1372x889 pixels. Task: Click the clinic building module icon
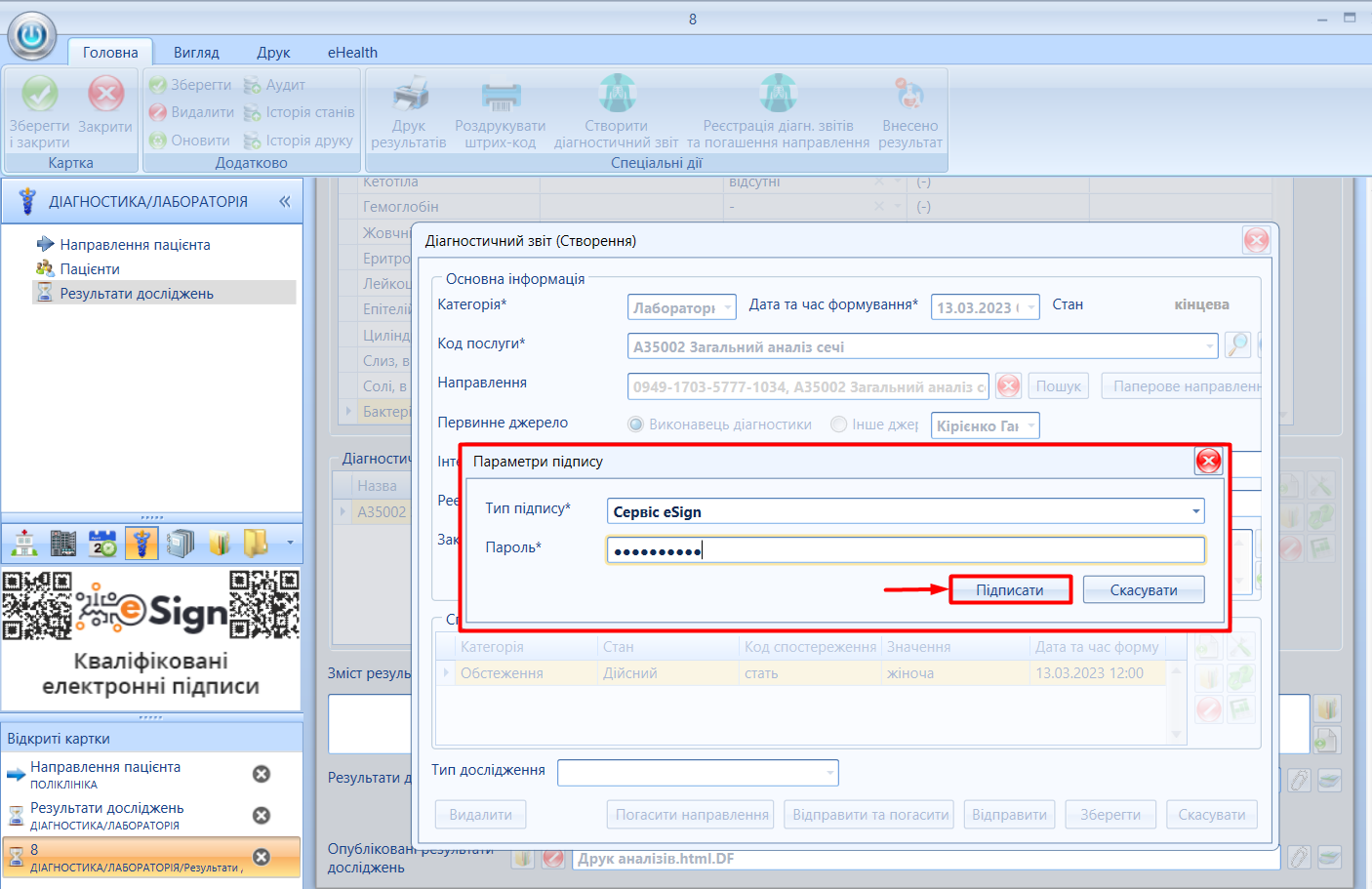tap(24, 543)
